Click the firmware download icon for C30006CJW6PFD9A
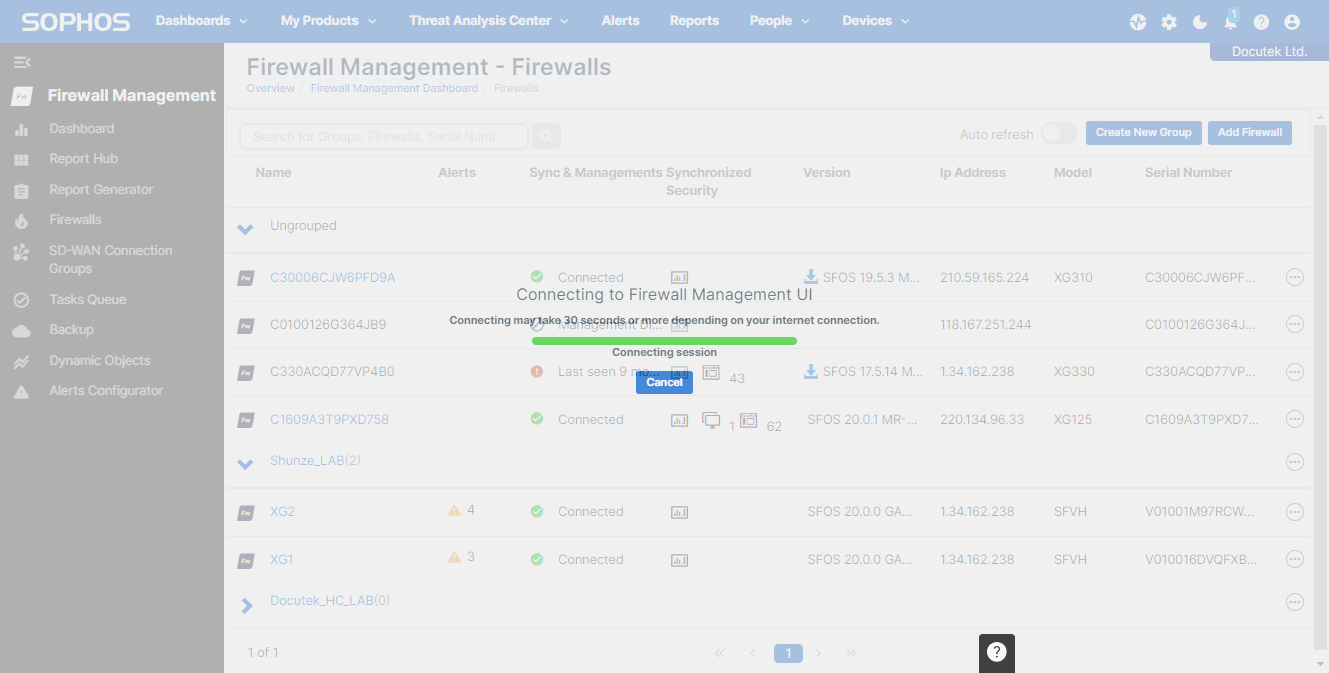This screenshot has width=1329, height=673. (x=811, y=276)
